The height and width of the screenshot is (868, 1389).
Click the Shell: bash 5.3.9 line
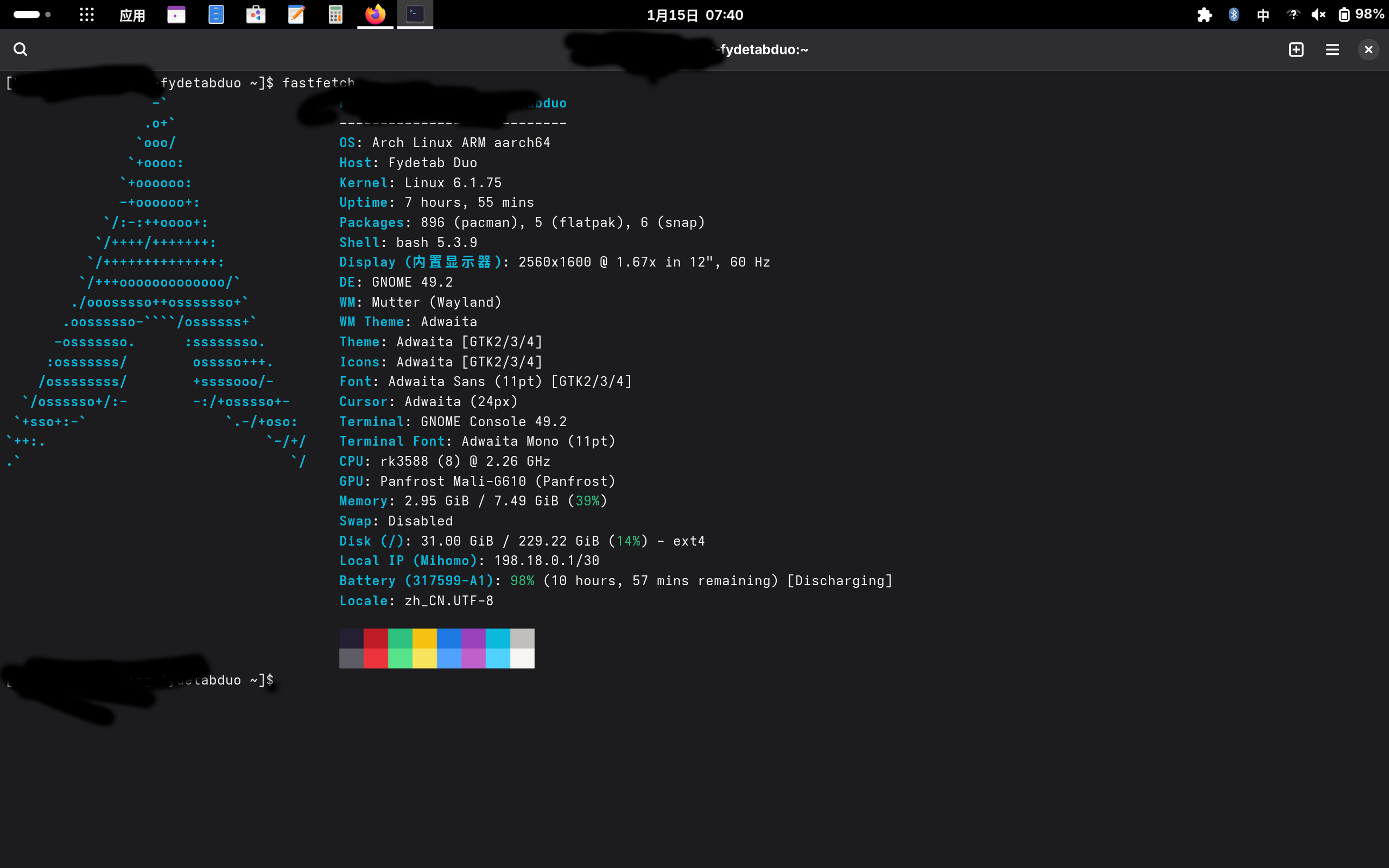pyautogui.click(x=408, y=242)
